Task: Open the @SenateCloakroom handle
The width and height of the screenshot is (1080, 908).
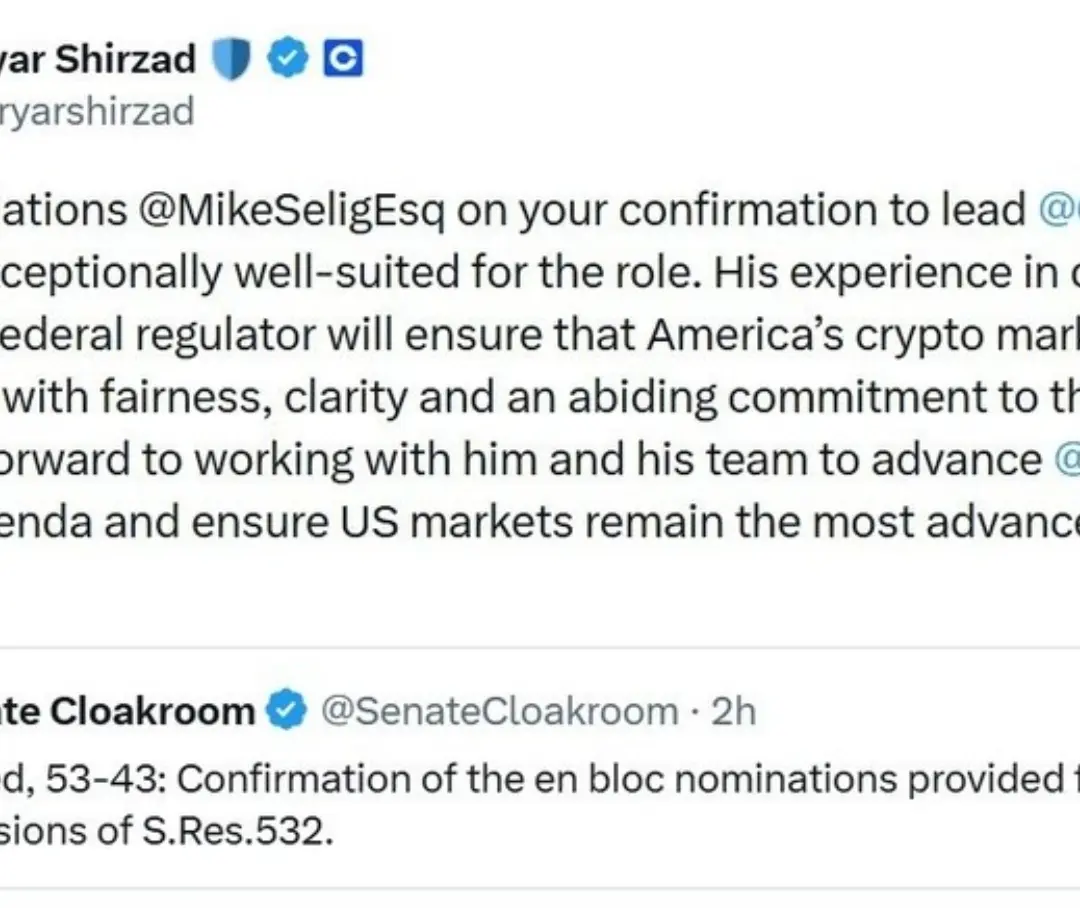Action: click(x=498, y=712)
